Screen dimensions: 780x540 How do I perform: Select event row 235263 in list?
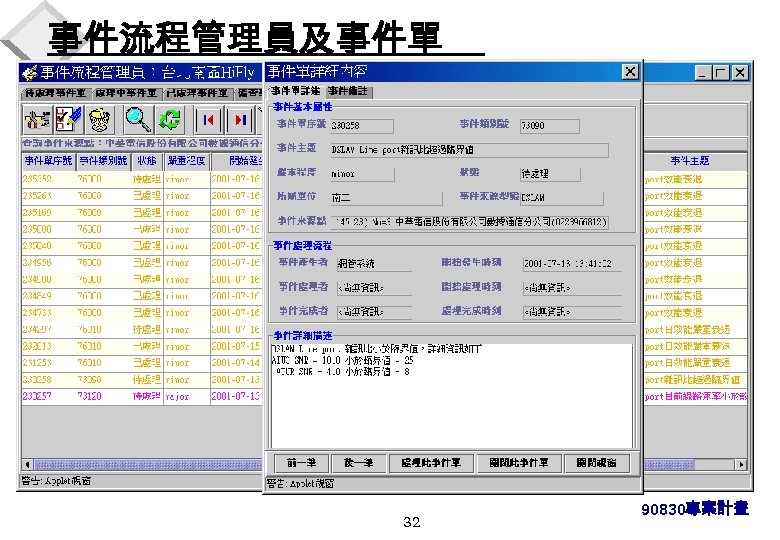(142, 196)
